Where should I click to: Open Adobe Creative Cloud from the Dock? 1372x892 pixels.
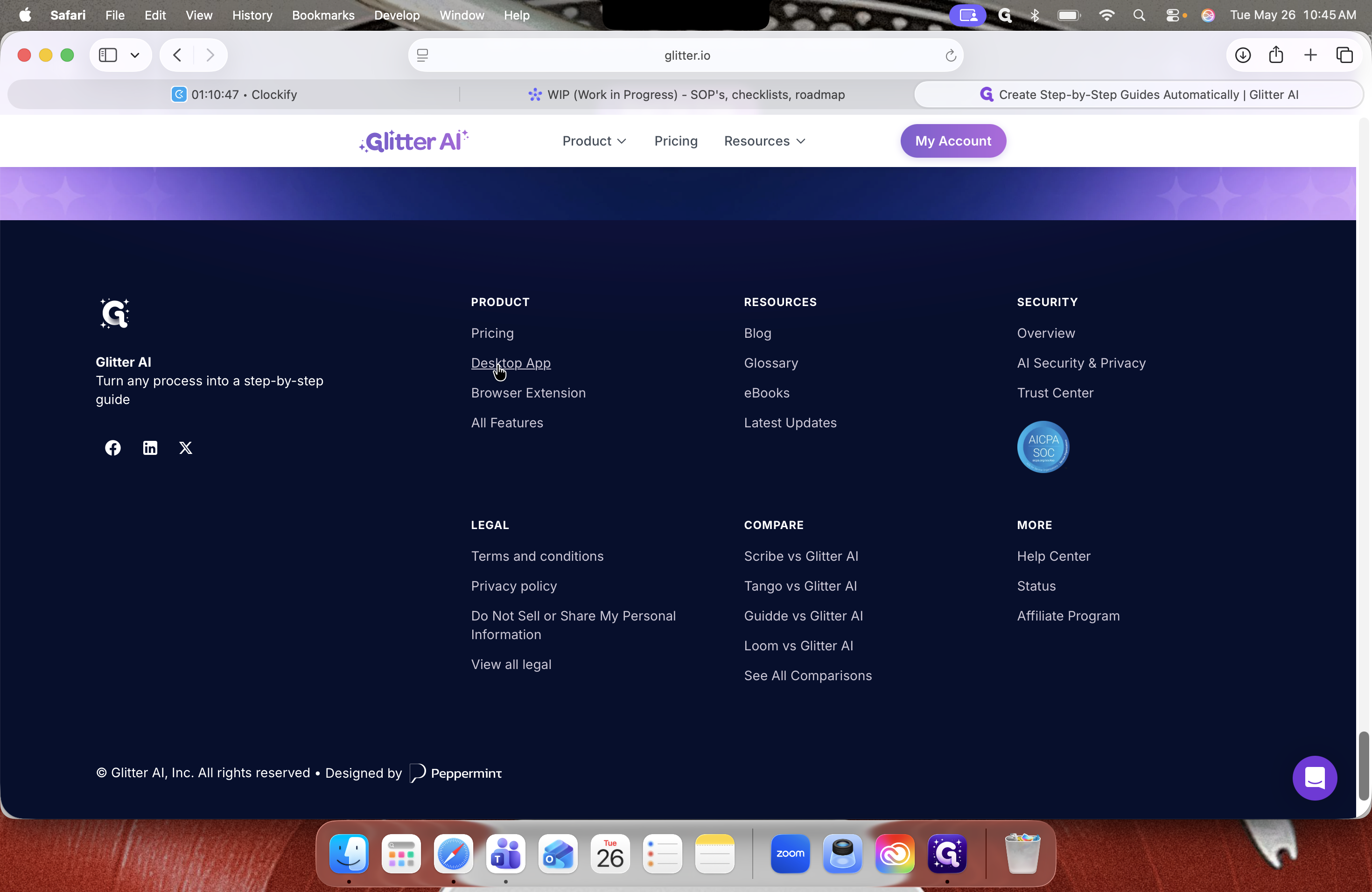(895, 853)
